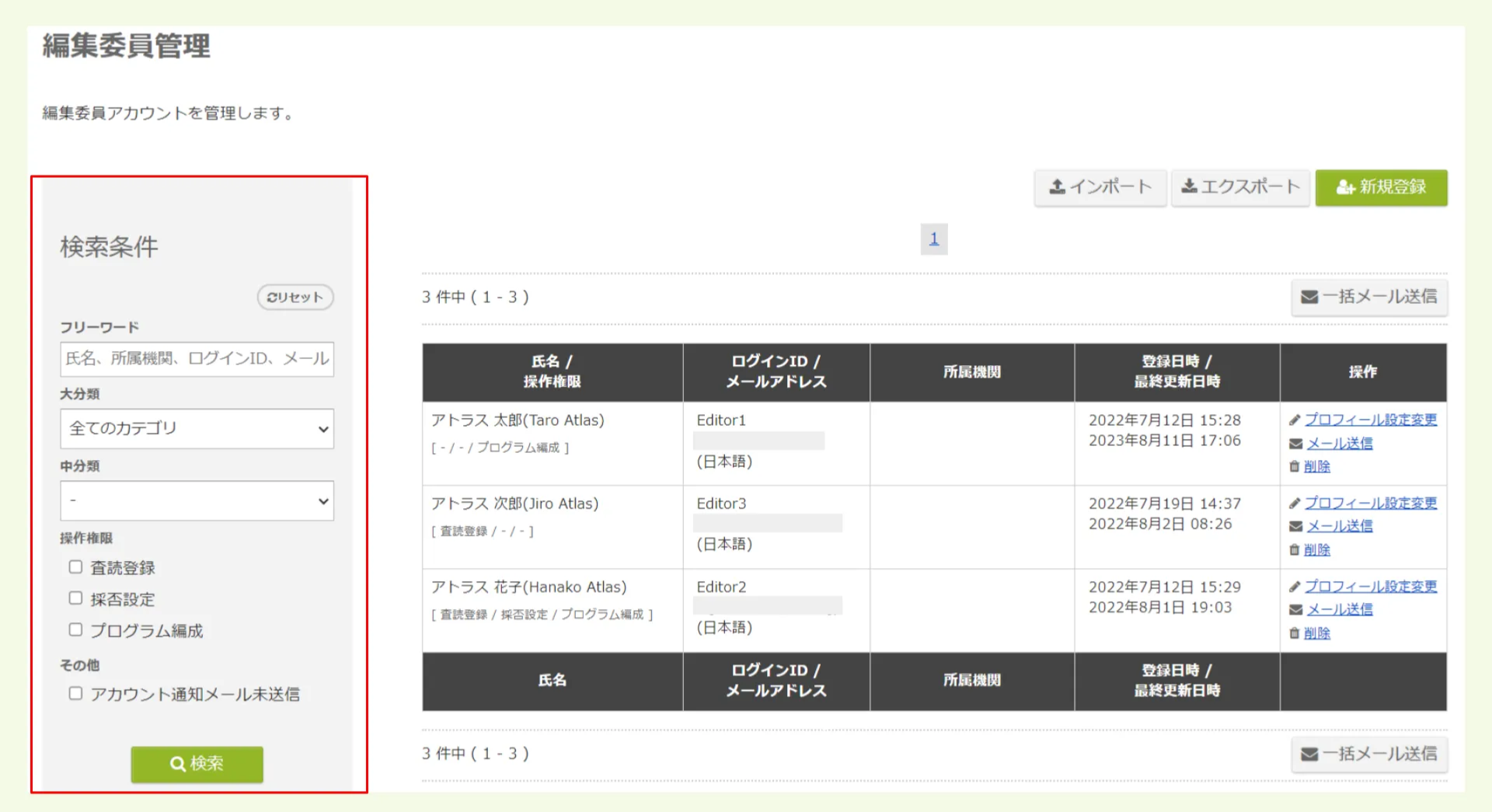
Task: Click メール送信 link for Jiro Atlas
Action: tap(1340, 526)
